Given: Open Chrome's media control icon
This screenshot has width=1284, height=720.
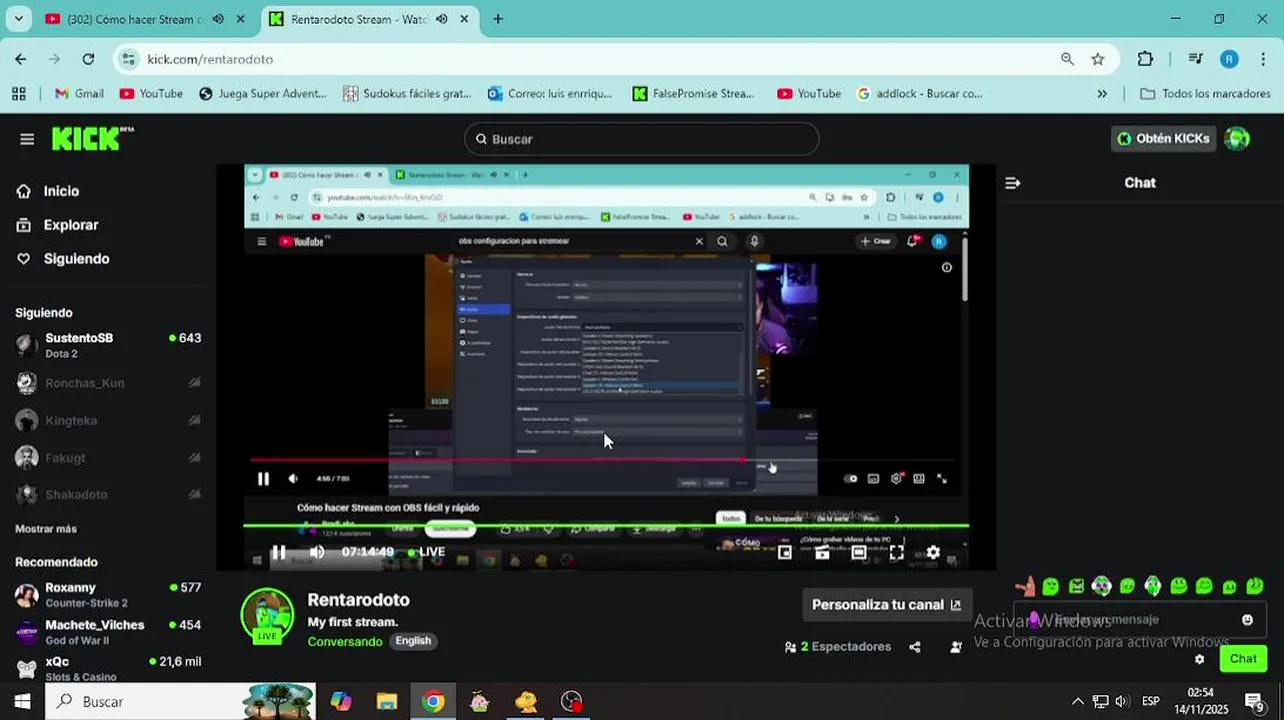Looking at the screenshot, I should [x=1195, y=59].
